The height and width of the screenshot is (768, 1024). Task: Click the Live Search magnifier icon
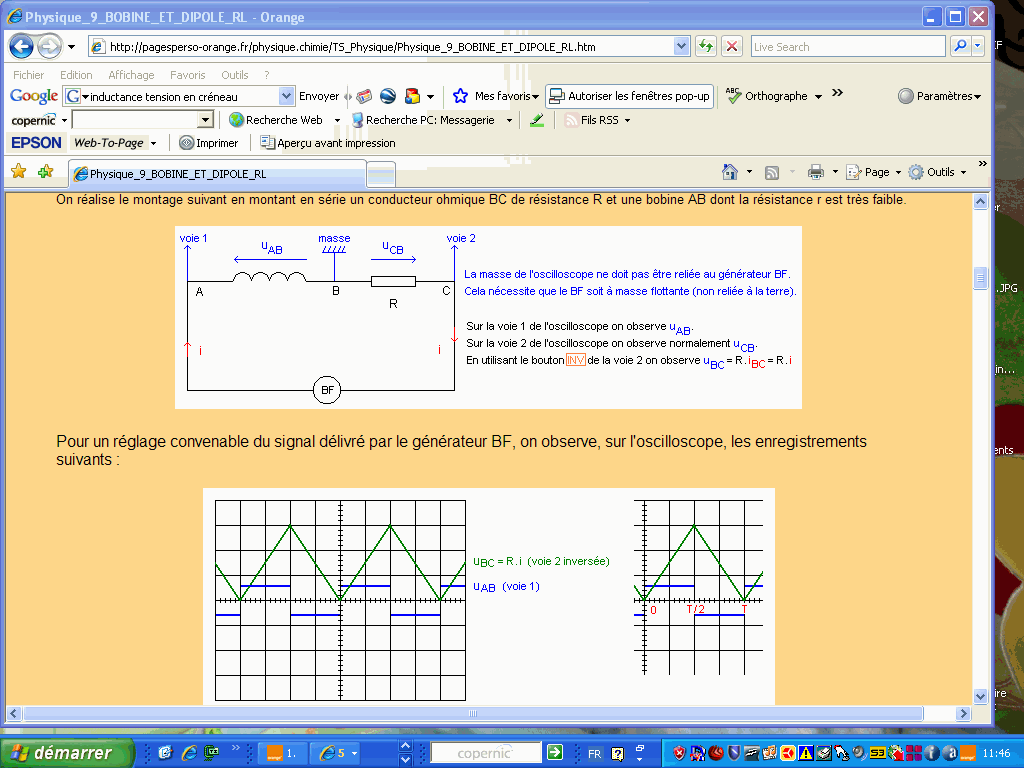coord(960,46)
